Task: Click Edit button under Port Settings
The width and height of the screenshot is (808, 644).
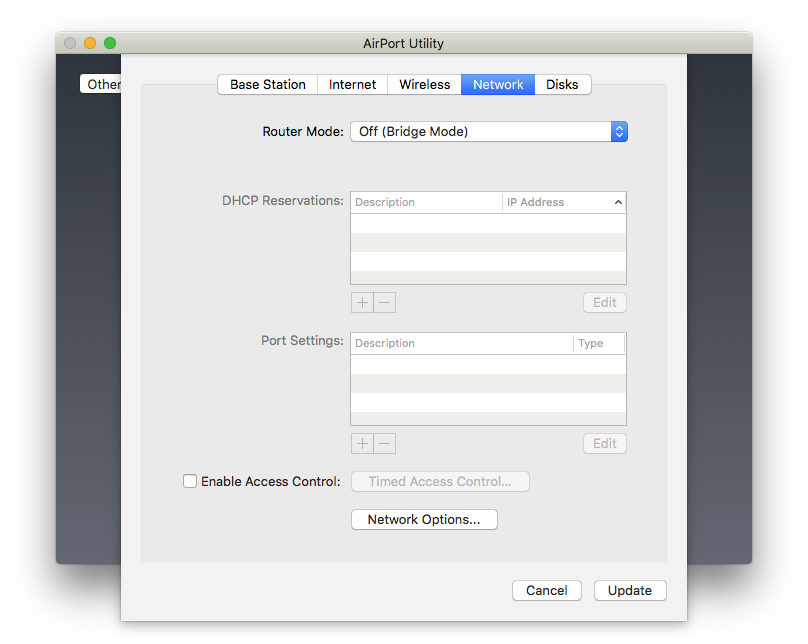Action: click(604, 444)
